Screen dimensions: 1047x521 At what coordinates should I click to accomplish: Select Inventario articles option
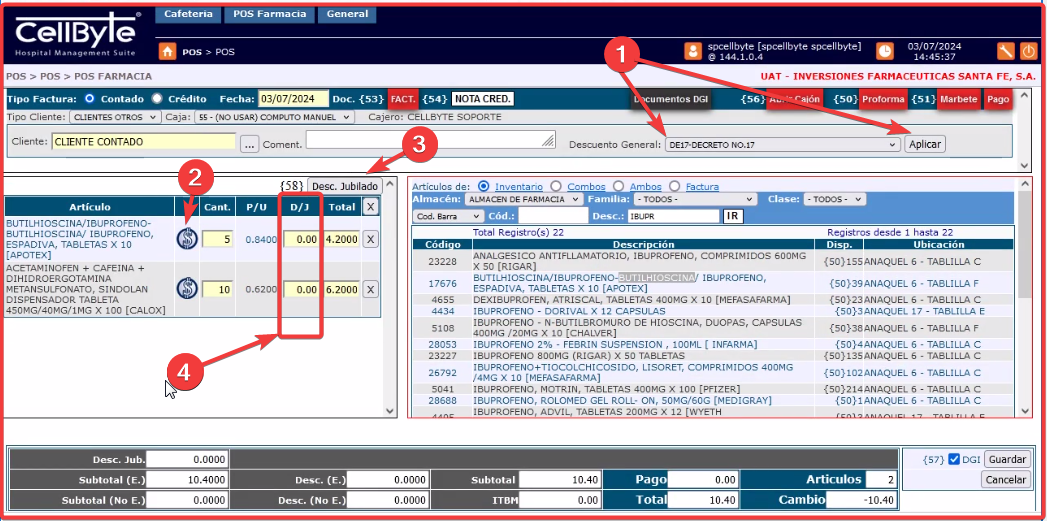[484, 186]
